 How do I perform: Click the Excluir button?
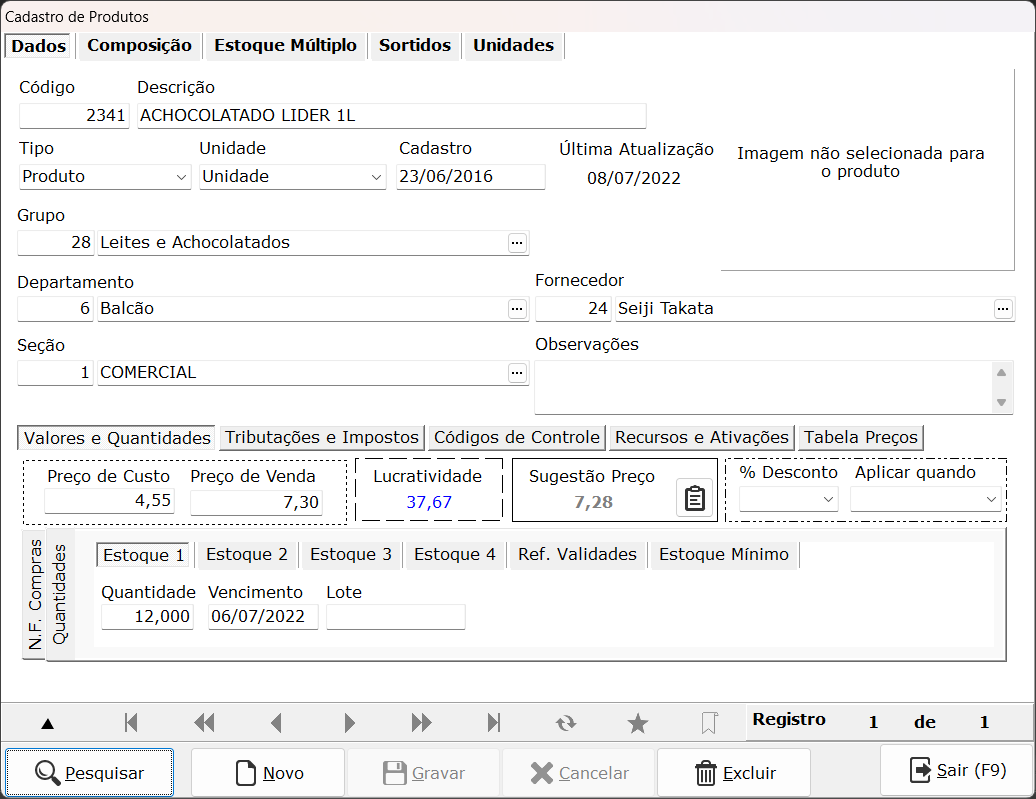click(734, 772)
